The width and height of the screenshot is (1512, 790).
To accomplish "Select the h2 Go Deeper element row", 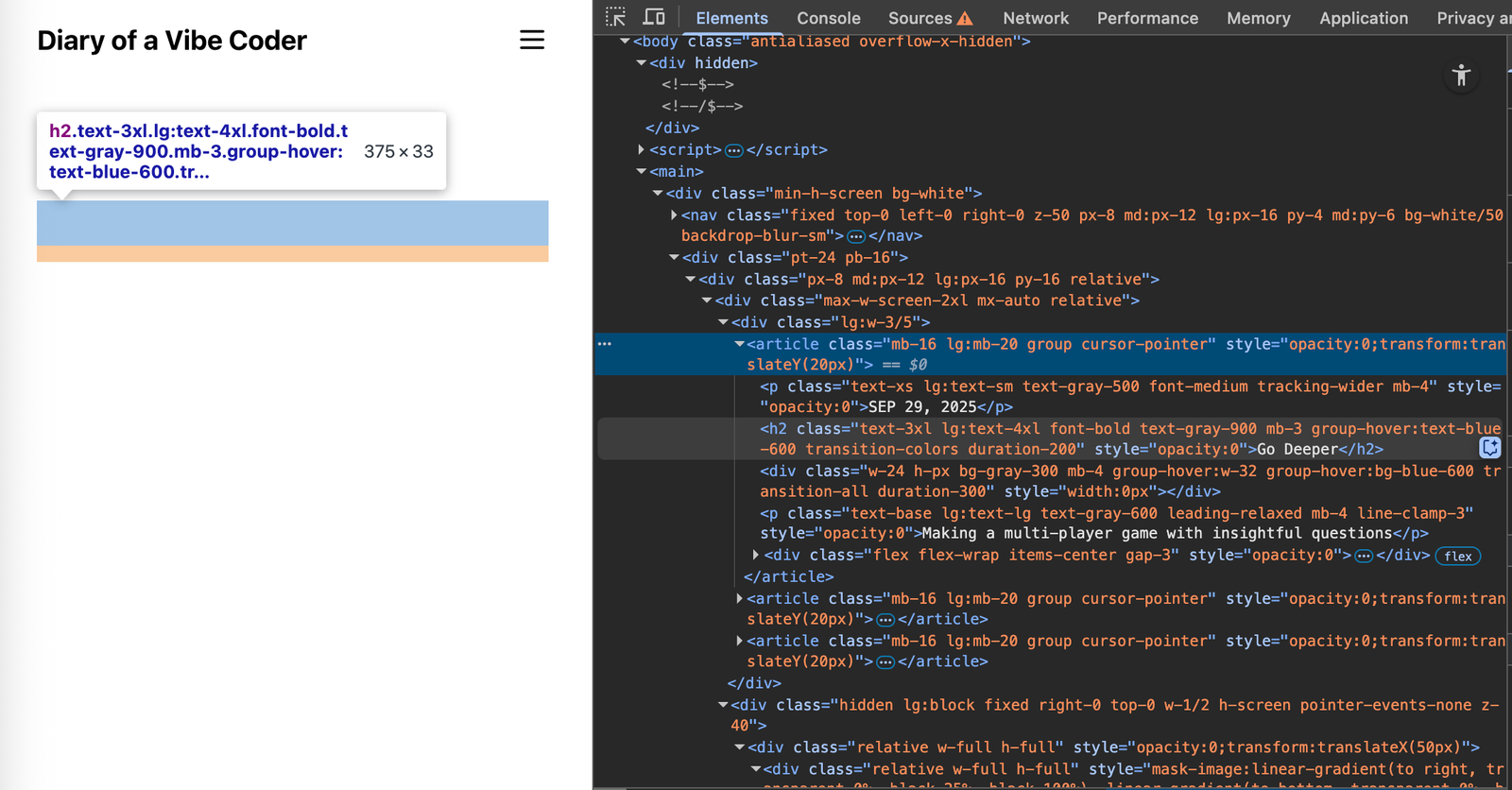I will point(1039,438).
